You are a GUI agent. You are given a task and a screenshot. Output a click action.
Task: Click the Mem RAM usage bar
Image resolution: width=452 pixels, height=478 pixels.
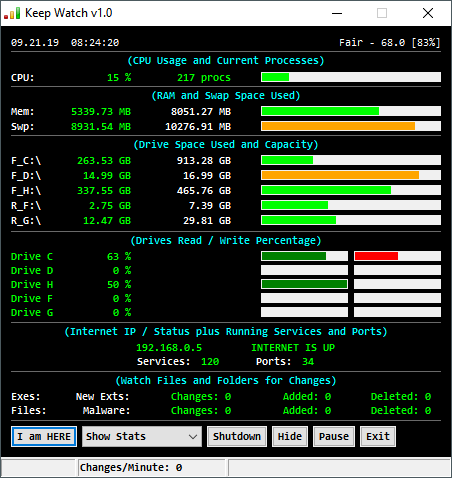click(x=351, y=111)
